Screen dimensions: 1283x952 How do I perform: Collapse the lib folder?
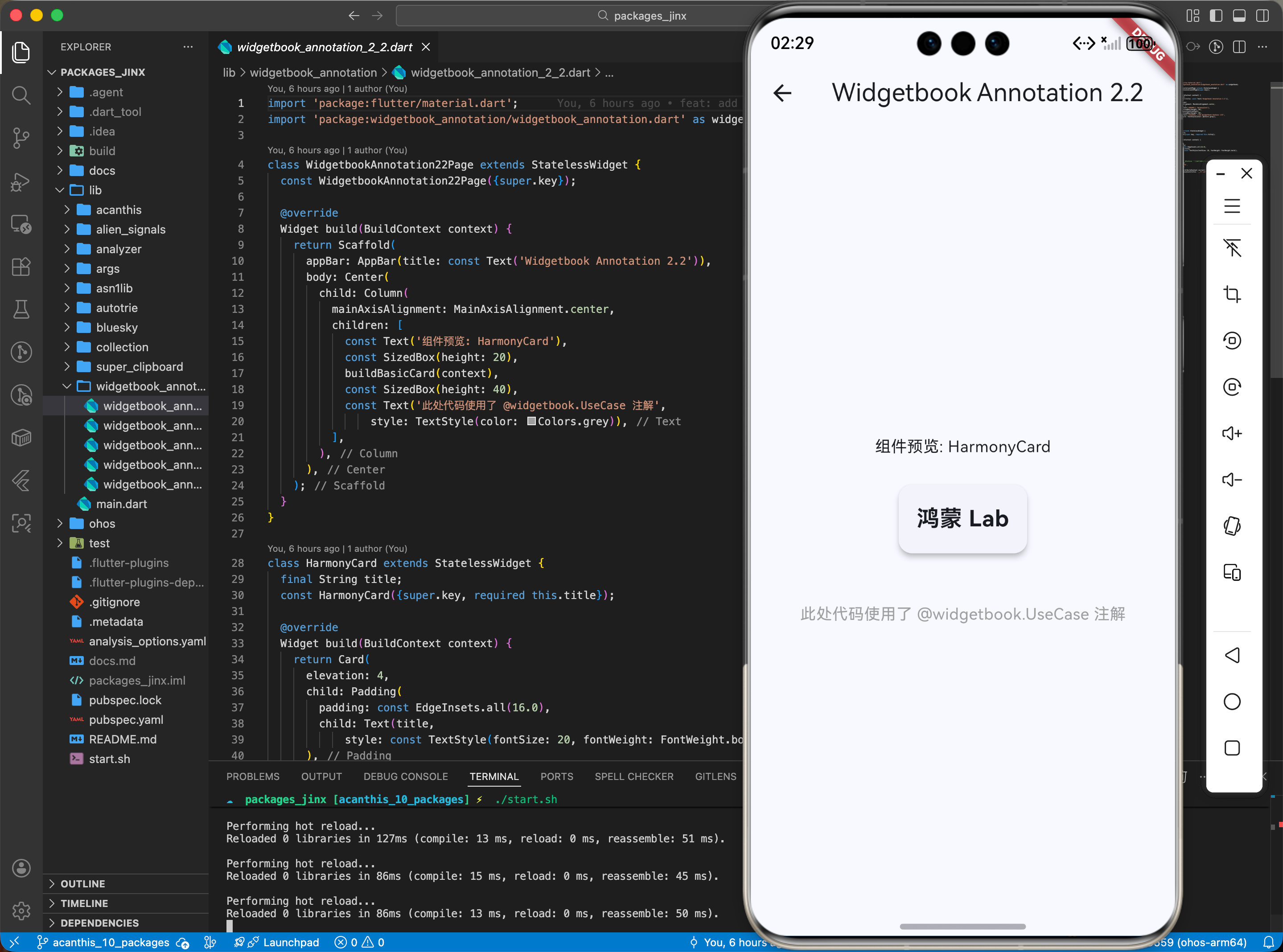tap(95, 190)
